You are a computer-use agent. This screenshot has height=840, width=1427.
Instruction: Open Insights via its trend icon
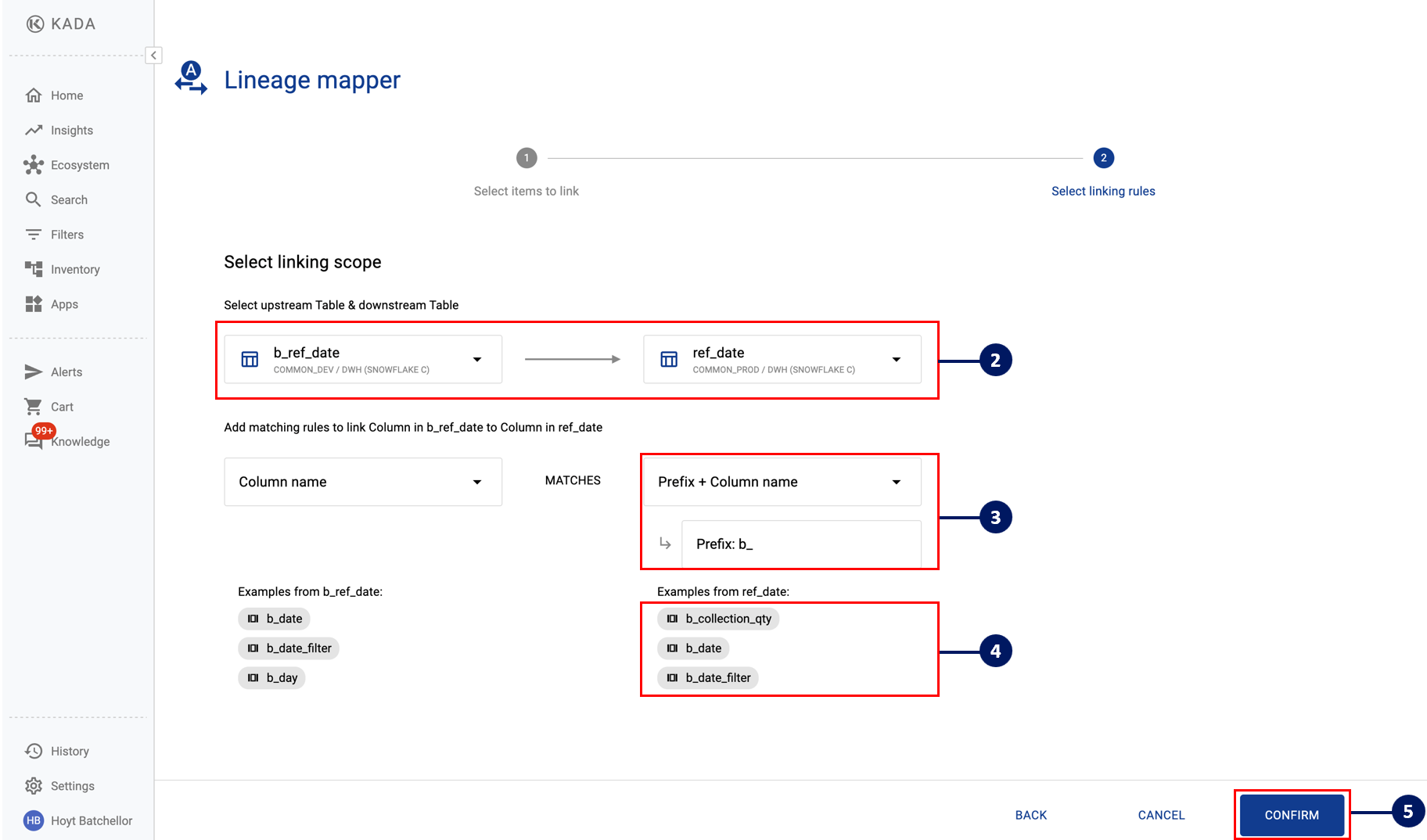click(34, 130)
